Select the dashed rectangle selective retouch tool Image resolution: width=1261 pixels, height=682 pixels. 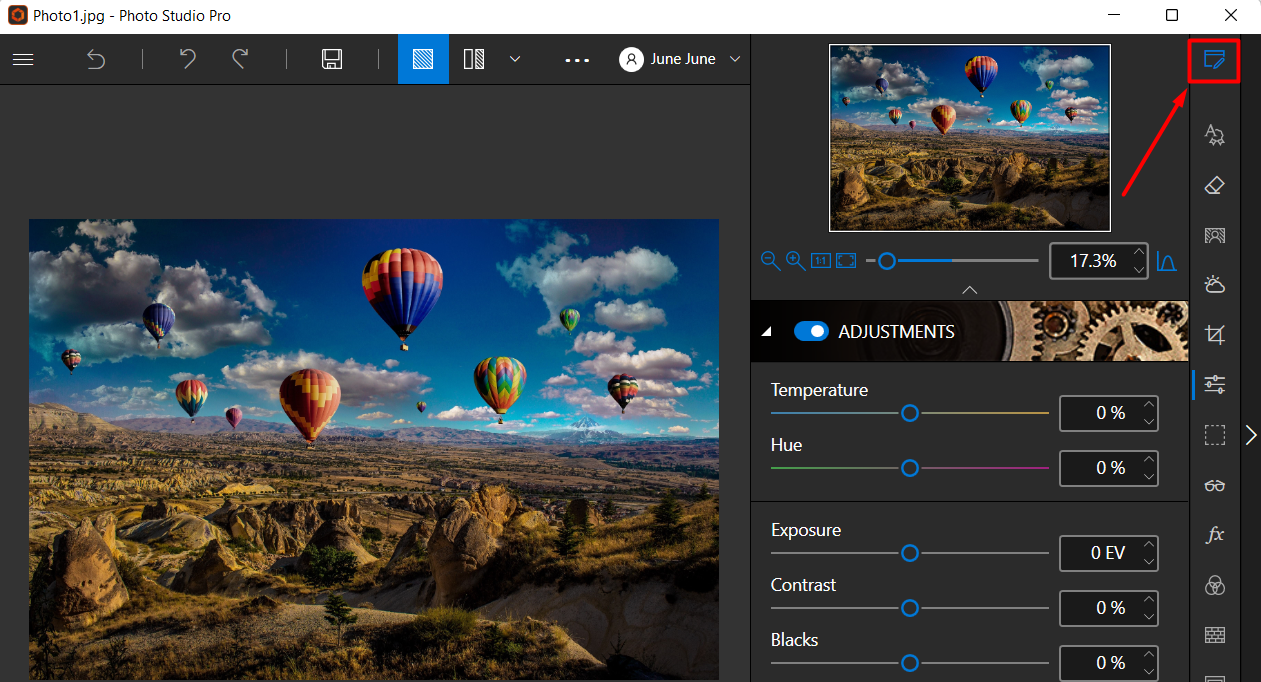pyautogui.click(x=1215, y=435)
